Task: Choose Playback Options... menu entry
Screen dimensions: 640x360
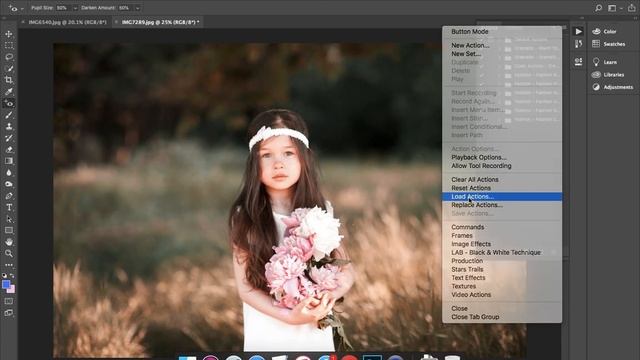Action: (x=479, y=157)
